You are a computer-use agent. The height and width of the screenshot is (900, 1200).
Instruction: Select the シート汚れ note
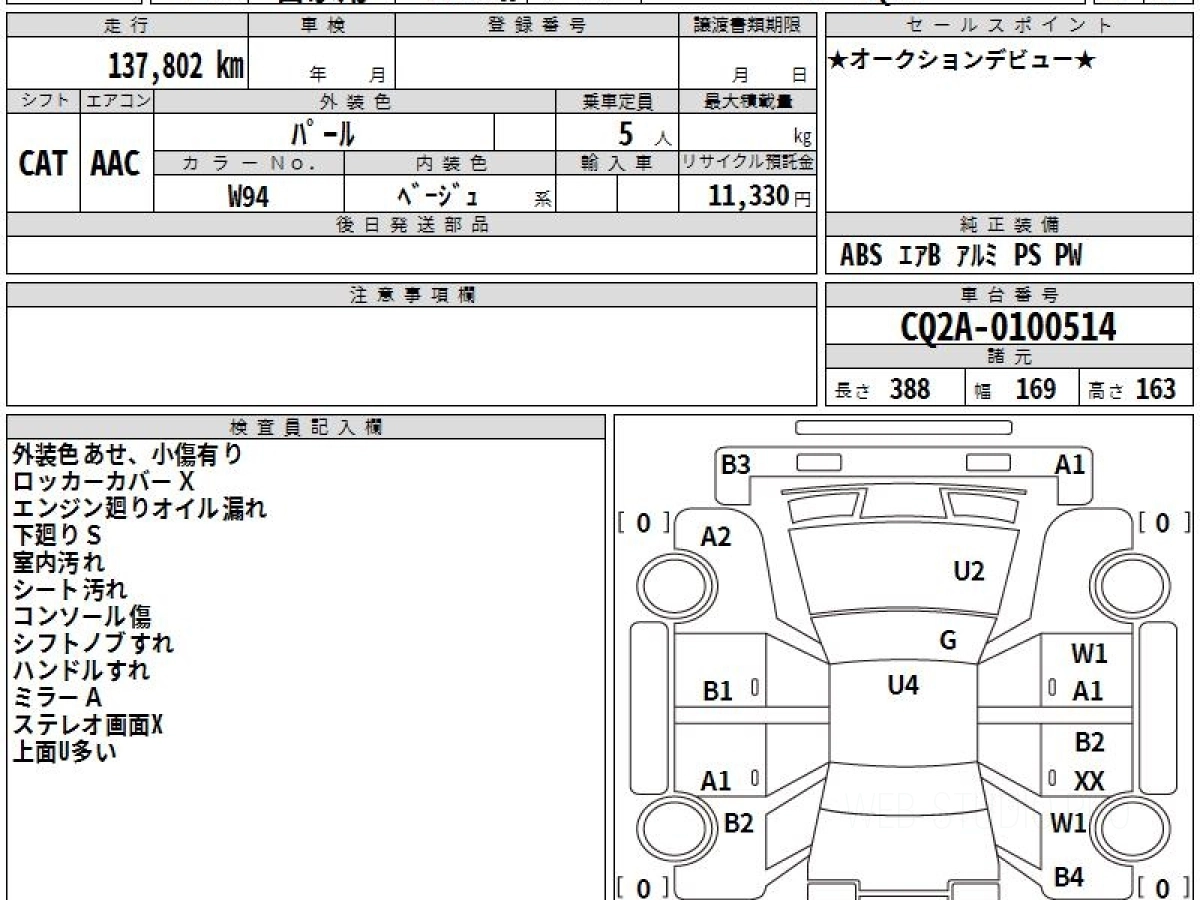tap(70, 590)
